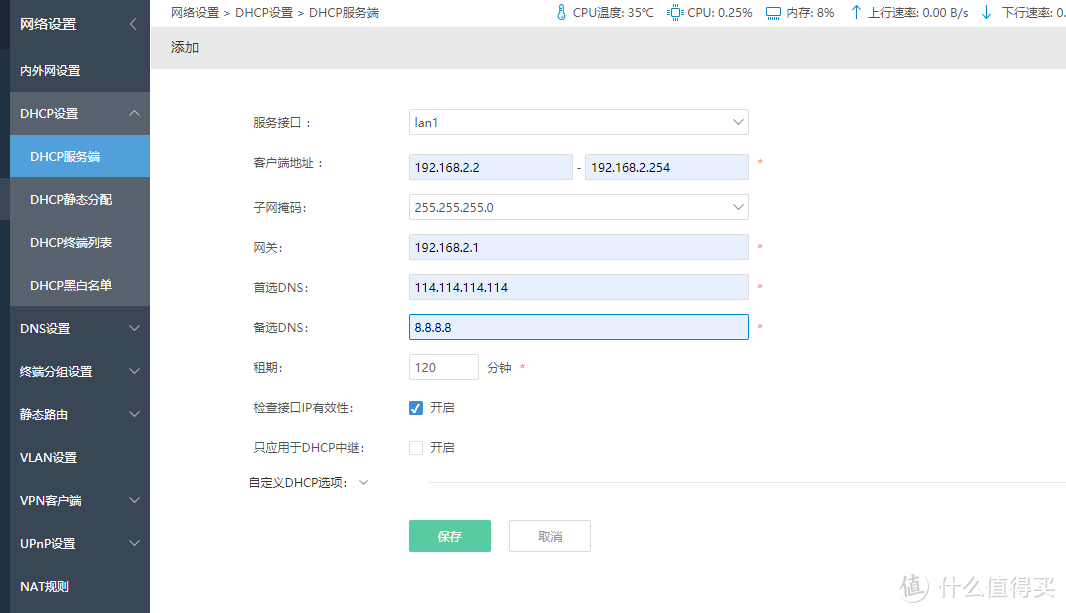
Task: Click the CPU temperature thermometer icon
Action: pos(561,12)
